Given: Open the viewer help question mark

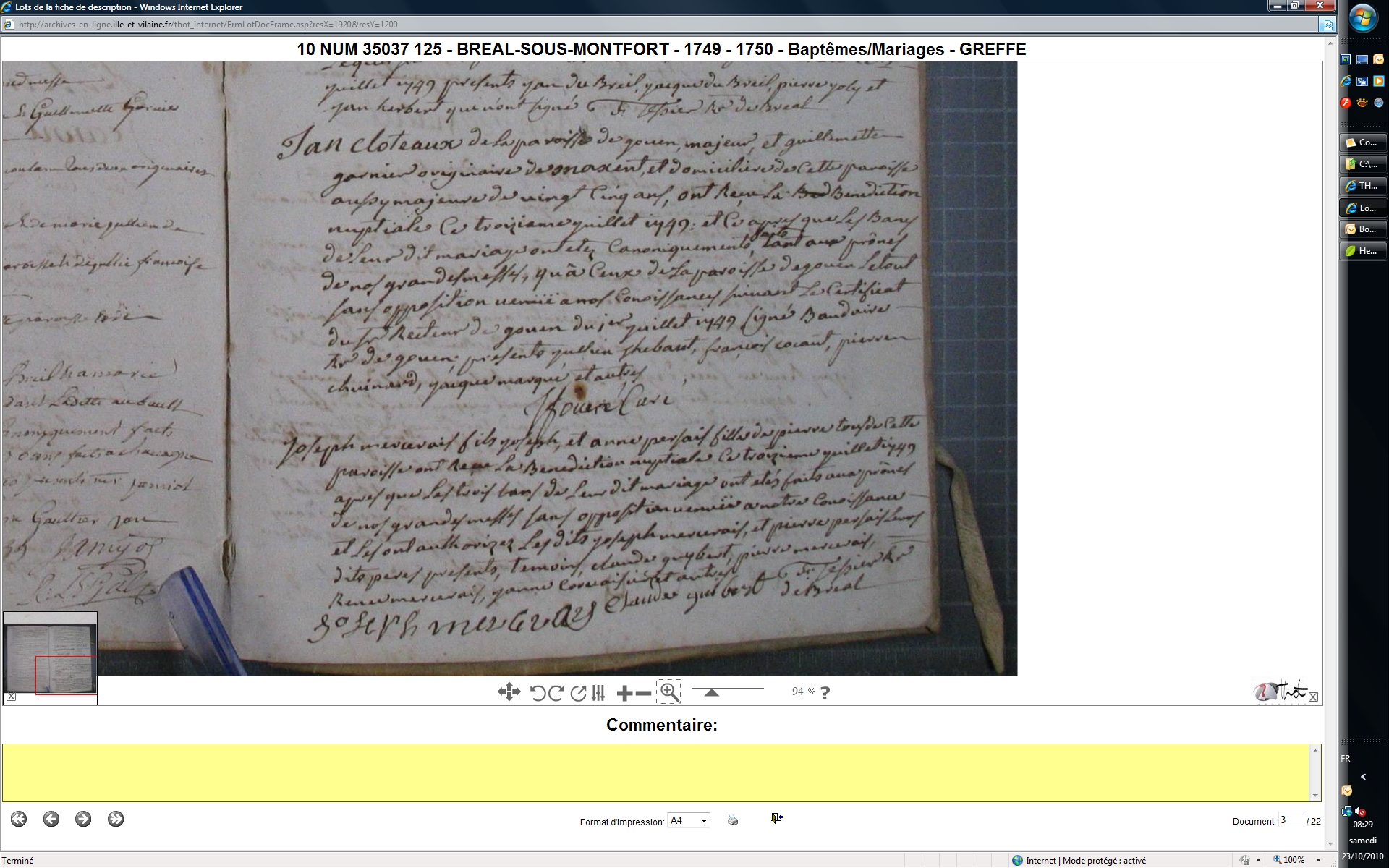Looking at the screenshot, I should click(x=825, y=692).
